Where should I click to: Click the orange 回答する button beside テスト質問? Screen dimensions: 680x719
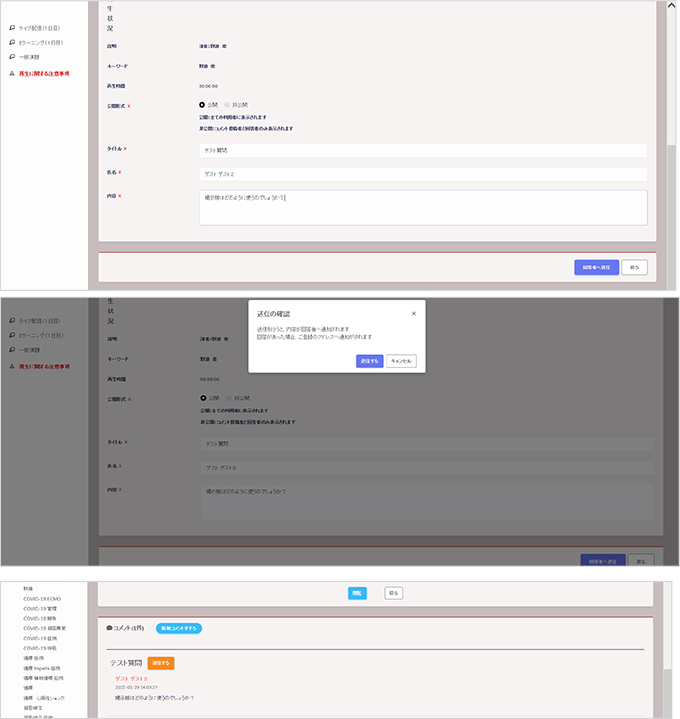[161, 663]
